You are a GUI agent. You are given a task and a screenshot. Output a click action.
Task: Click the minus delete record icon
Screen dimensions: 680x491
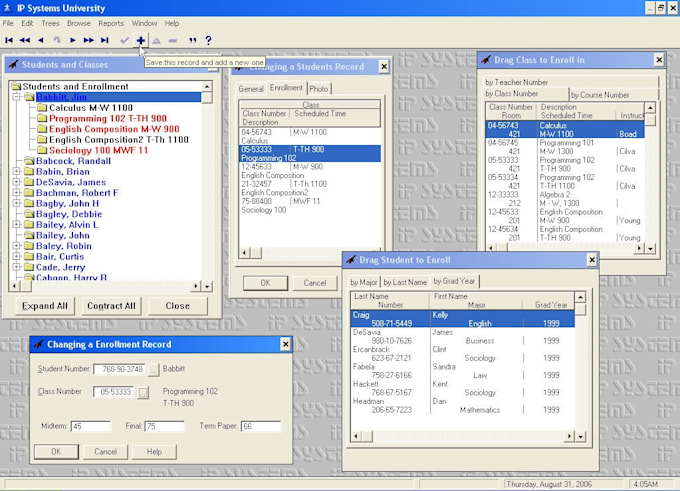[x=173, y=41]
